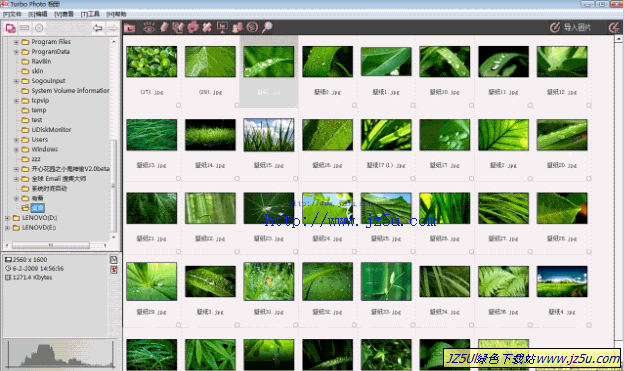Expand the 全球 Email folder node
This screenshot has height=371, width=624.
click(16, 179)
